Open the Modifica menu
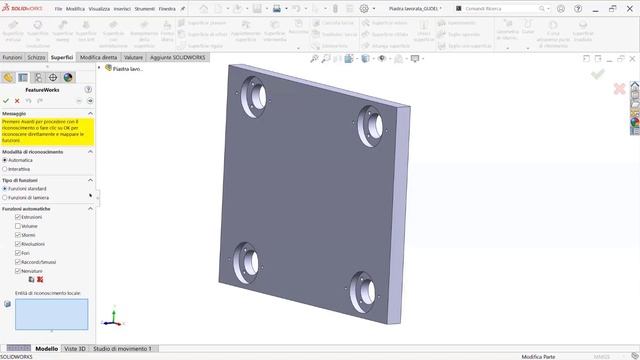 [x=76, y=9]
